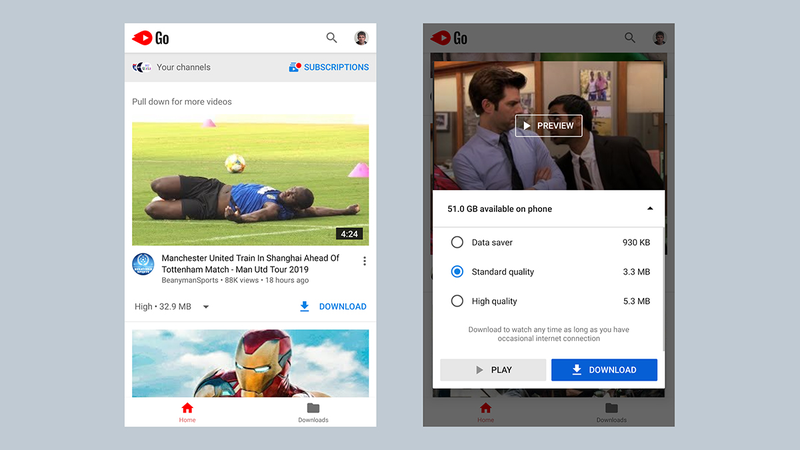
Task: Click the 4:24 duration badge
Action: coord(349,234)
